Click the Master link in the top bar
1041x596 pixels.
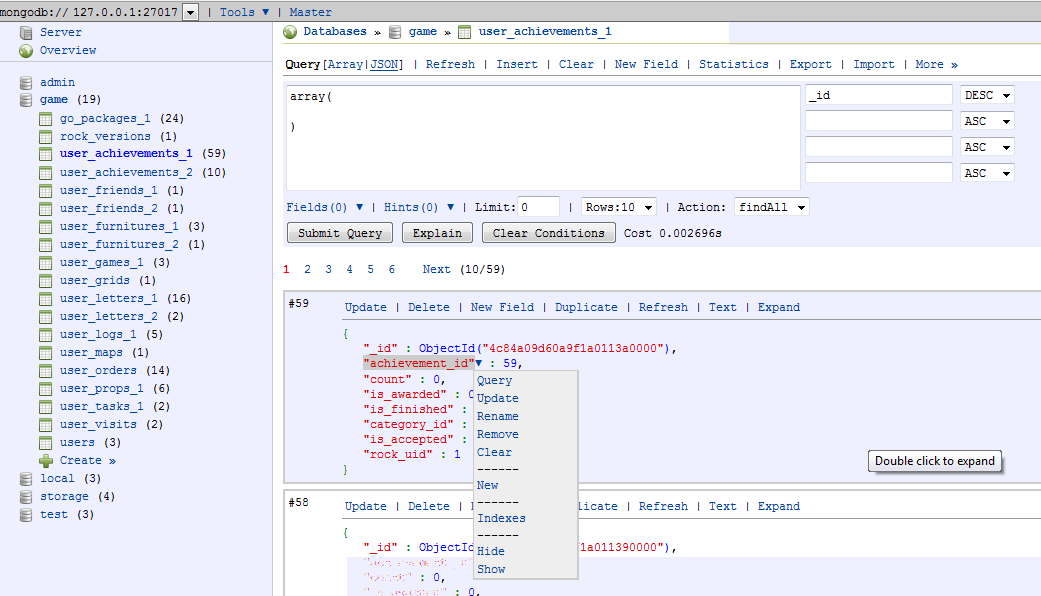310,12
